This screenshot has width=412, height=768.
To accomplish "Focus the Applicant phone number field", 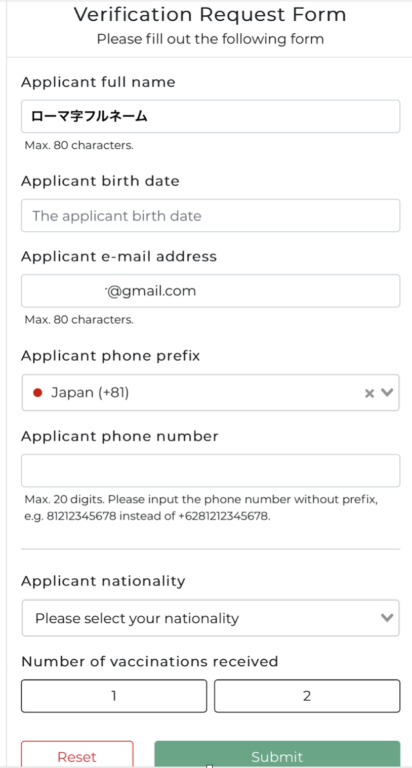I will [211, 471].
